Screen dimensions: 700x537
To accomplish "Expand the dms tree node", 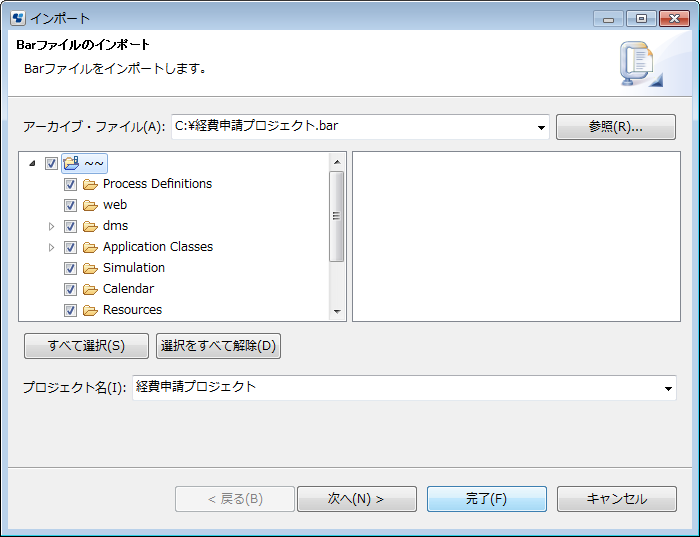I will coord(51,226).
